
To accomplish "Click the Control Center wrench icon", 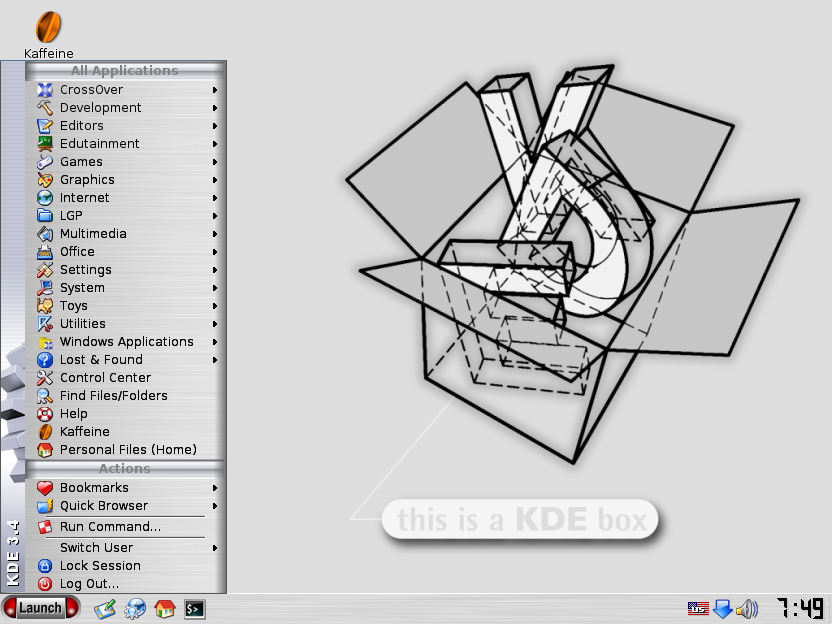I will coord(45,378).
